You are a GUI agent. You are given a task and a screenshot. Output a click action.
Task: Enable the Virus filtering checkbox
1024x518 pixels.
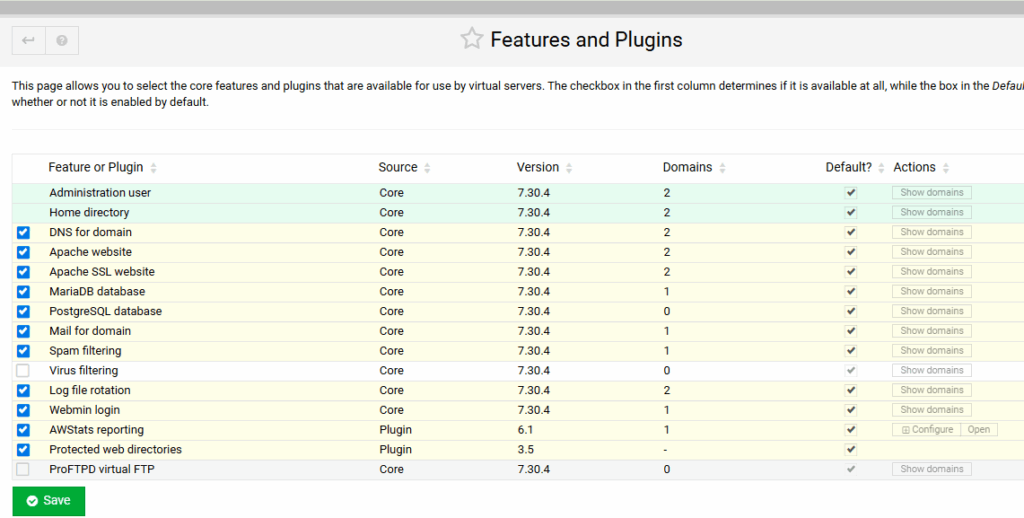tap(23, 371)
